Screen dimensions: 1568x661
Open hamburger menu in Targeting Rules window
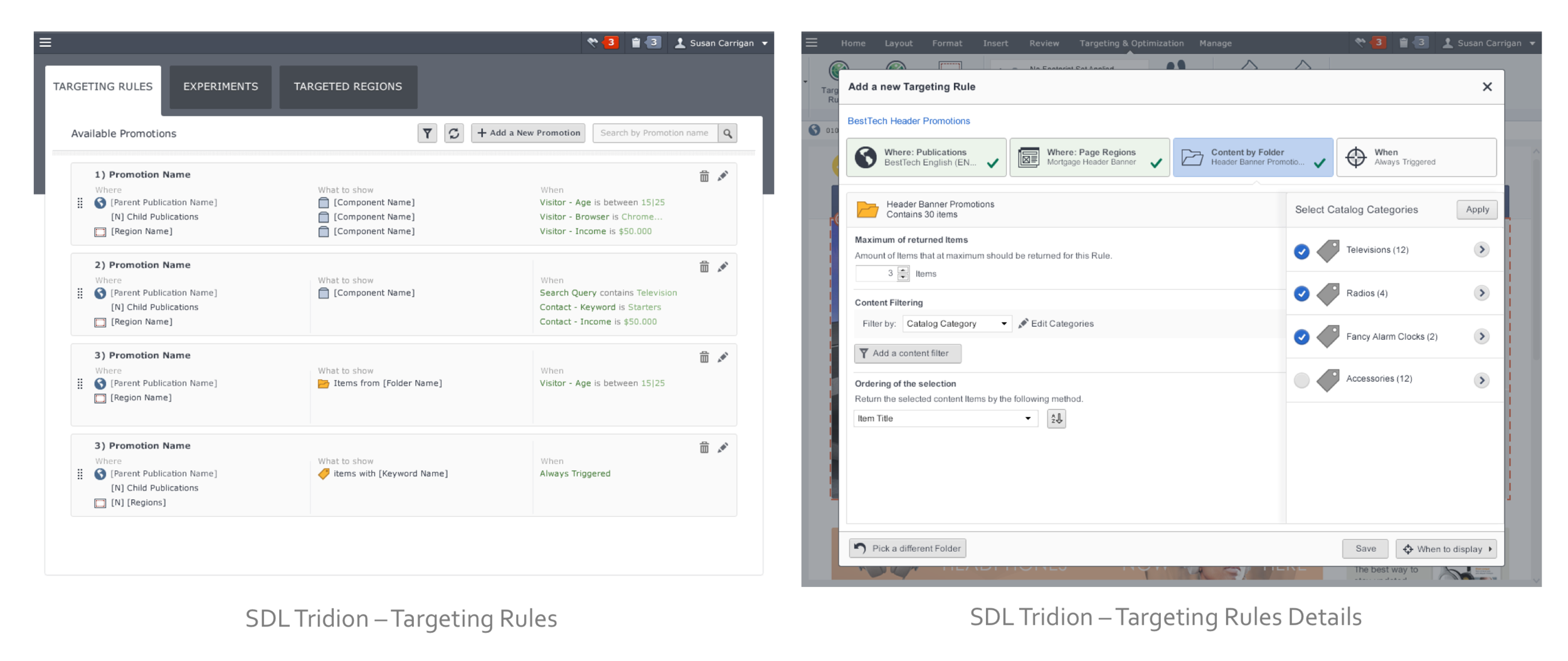pos(45,43)
